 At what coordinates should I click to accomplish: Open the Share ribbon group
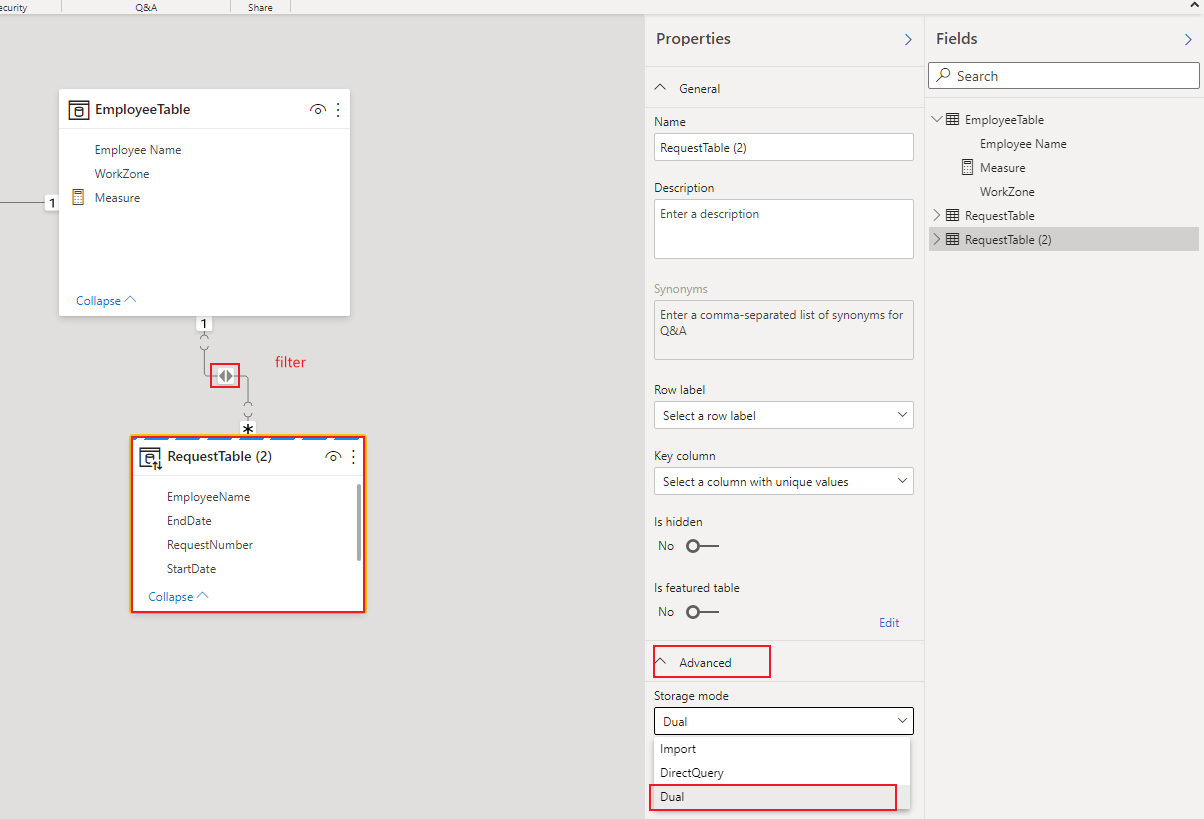260,6
